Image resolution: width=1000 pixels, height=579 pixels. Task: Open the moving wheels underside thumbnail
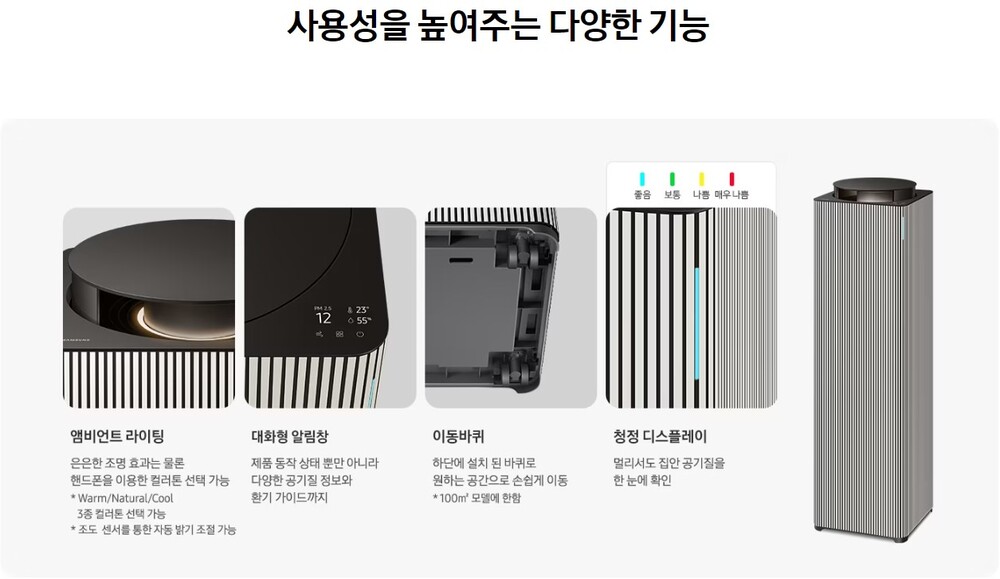[511, 308]
